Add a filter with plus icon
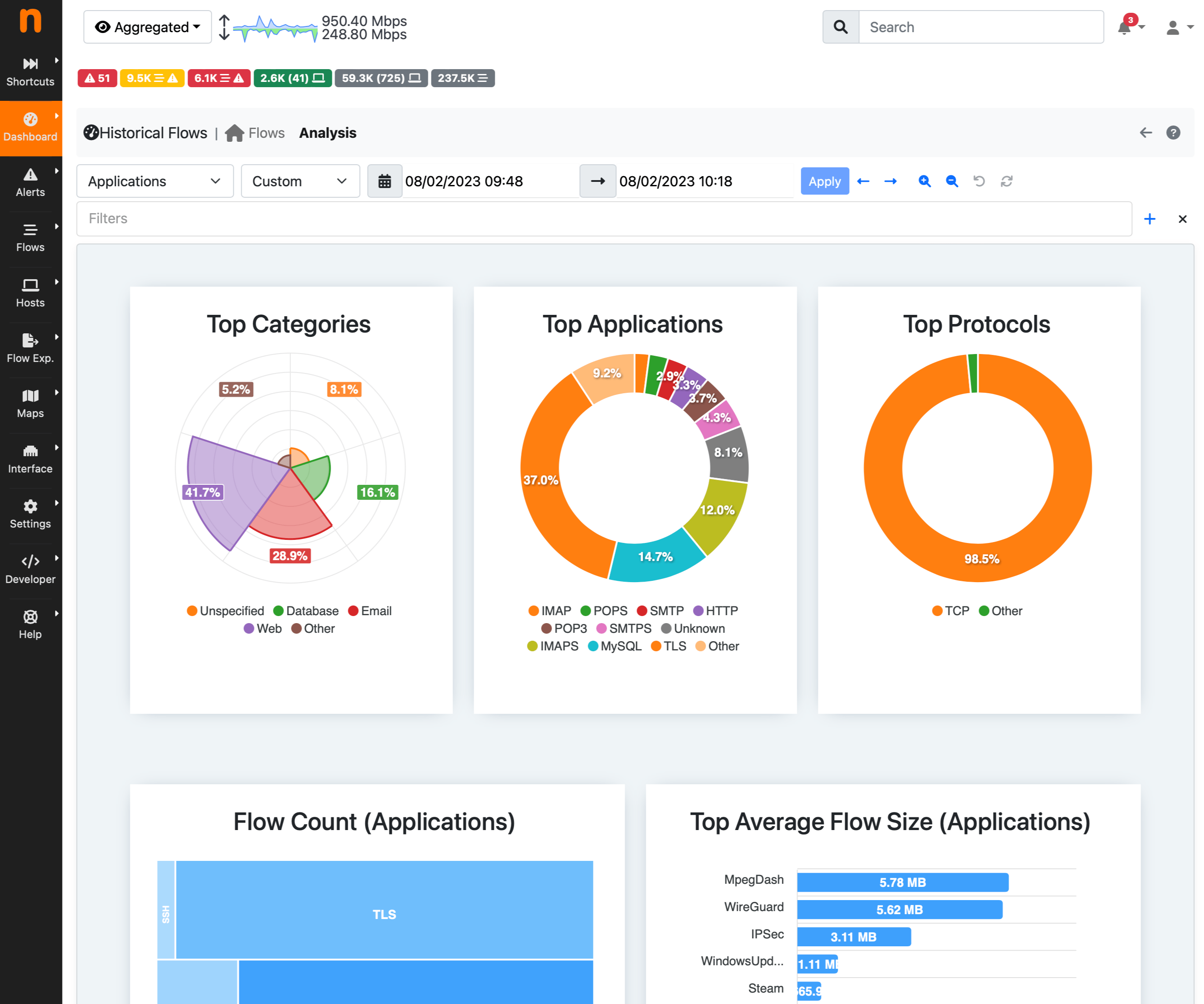The height and width of the screenshot is (1004, 1204). tap(1149, 219)
